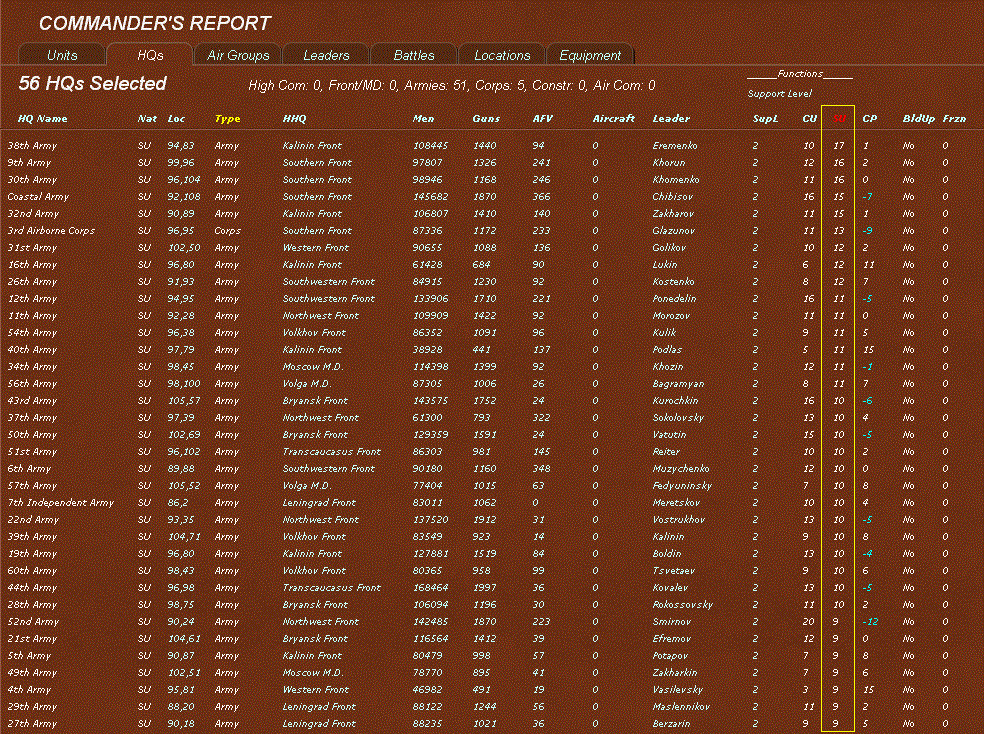The width and height of the screenshot is (984, 734).
Task: Switch to the Leaders tab
Action: click(325, 55)
